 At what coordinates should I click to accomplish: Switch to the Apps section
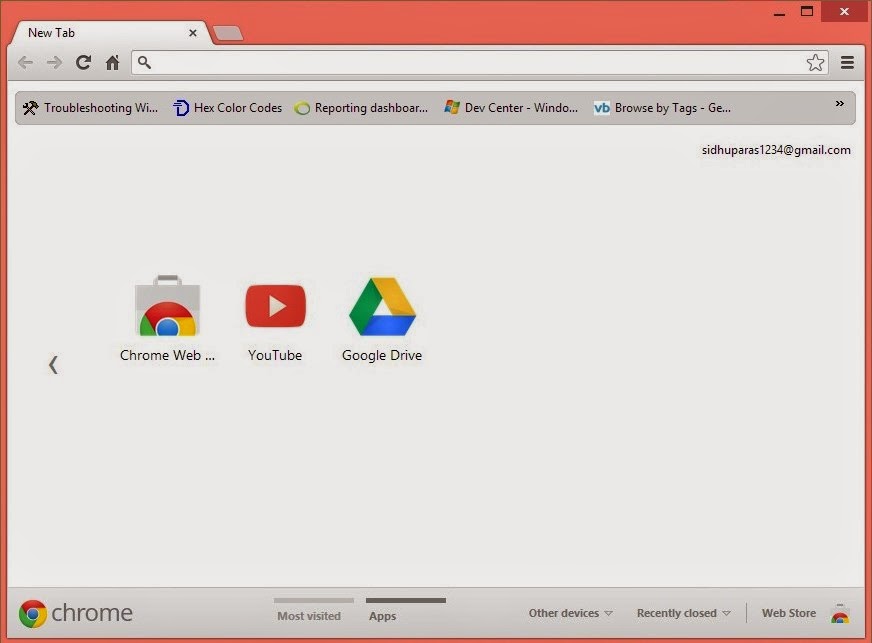point(383,616)
